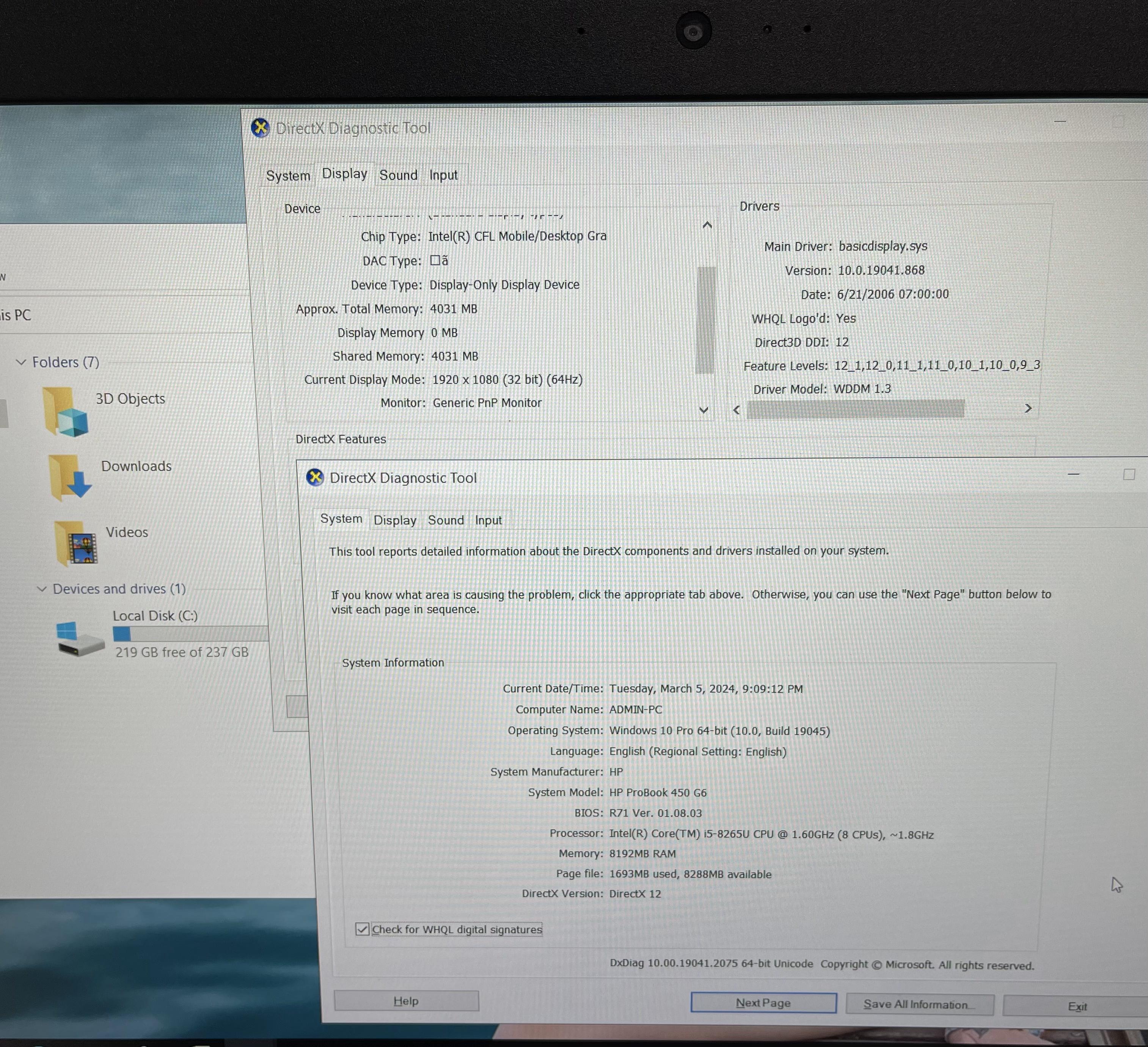Click the driver Version value 10.0.19041.868
This screenshot has height=1047, width=1148.
881,270
